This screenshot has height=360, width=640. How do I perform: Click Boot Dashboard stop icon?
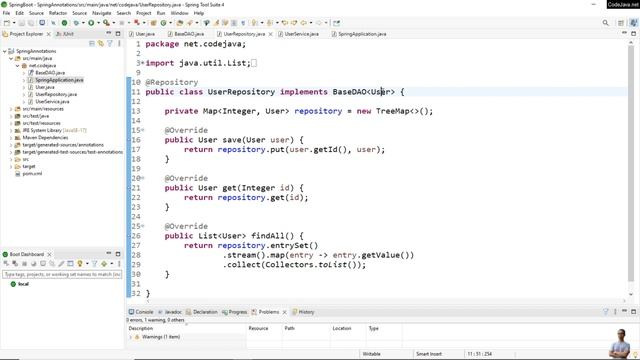(24, 264)
